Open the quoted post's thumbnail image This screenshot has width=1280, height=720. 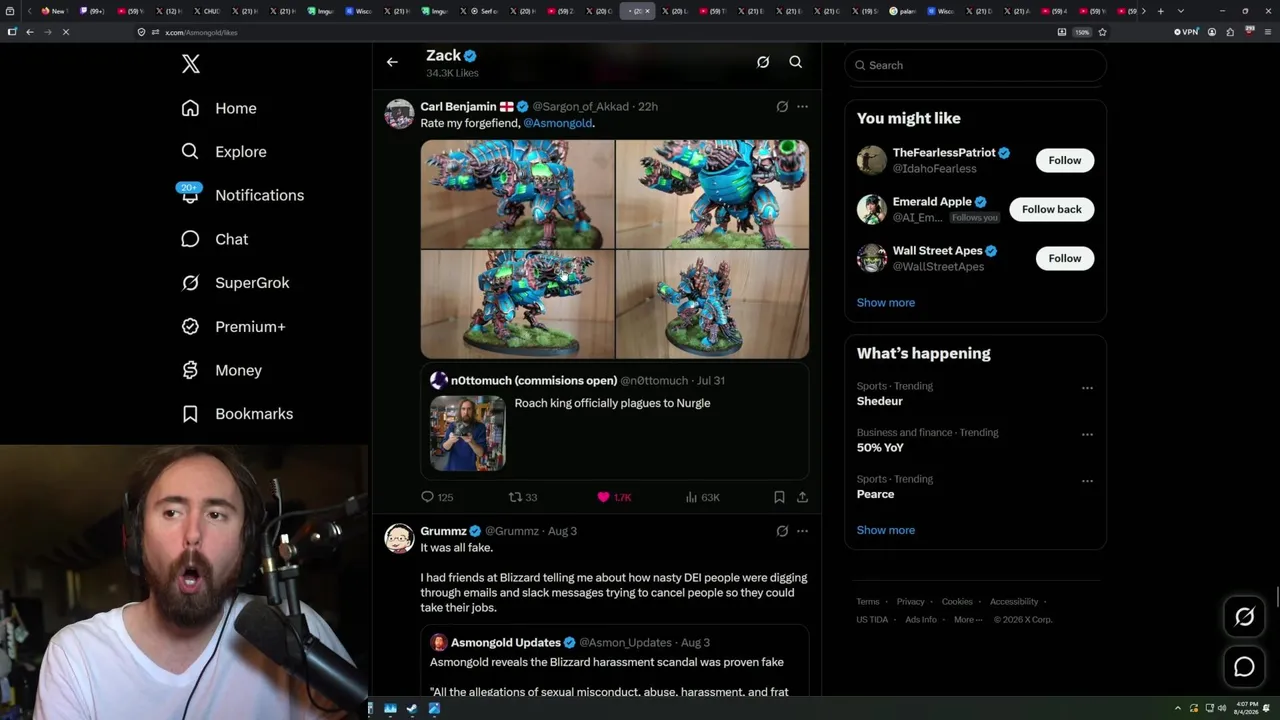pos(468,433)
